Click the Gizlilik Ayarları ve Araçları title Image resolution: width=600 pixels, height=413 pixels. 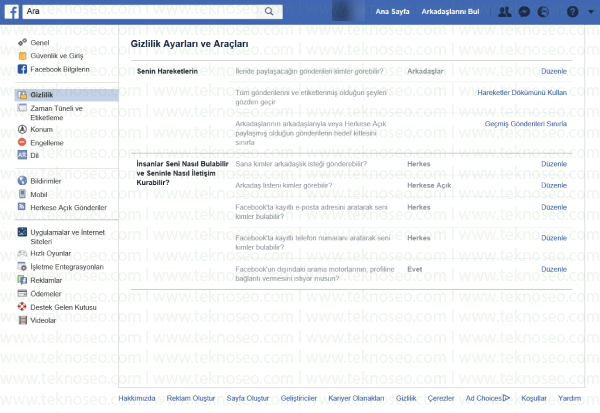(189, 44)
